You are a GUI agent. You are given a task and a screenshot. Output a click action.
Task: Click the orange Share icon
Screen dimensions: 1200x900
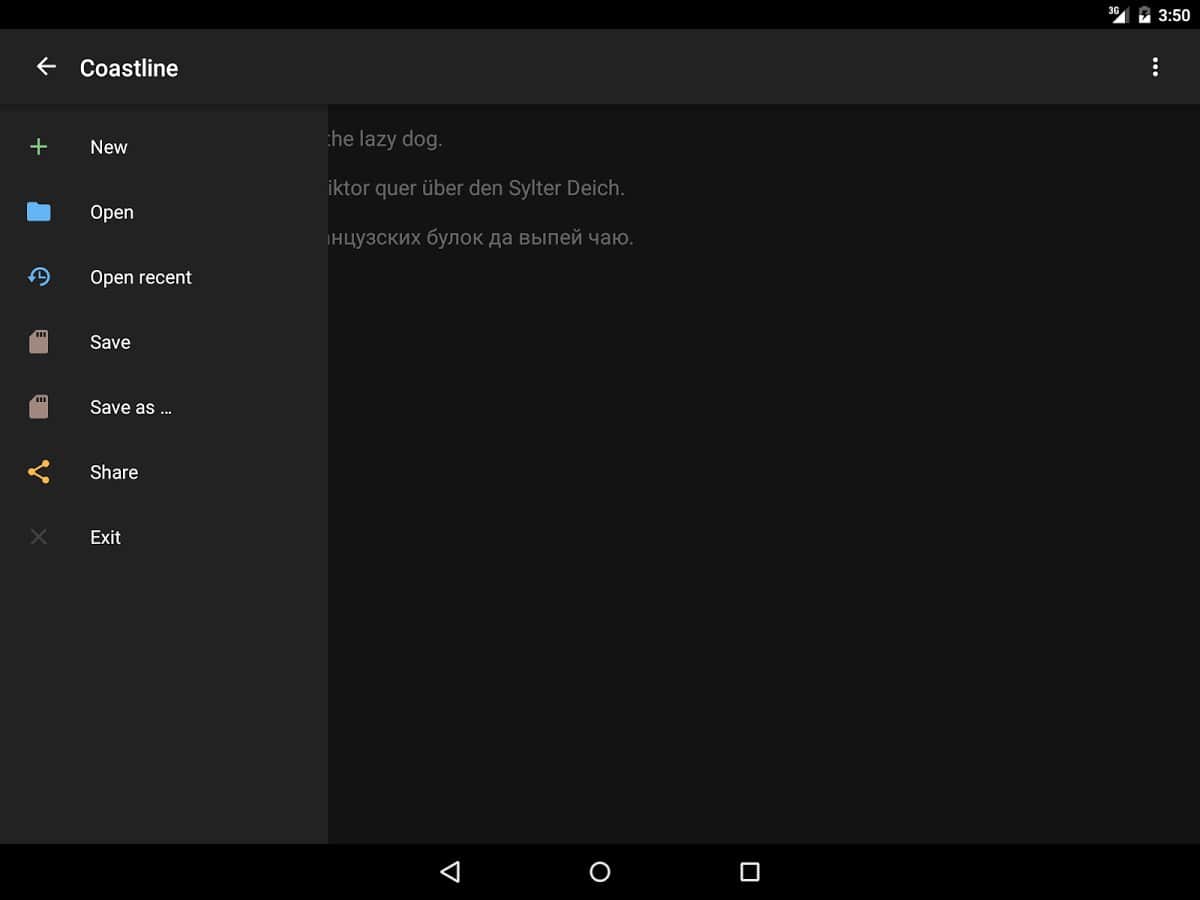point(39,472)
